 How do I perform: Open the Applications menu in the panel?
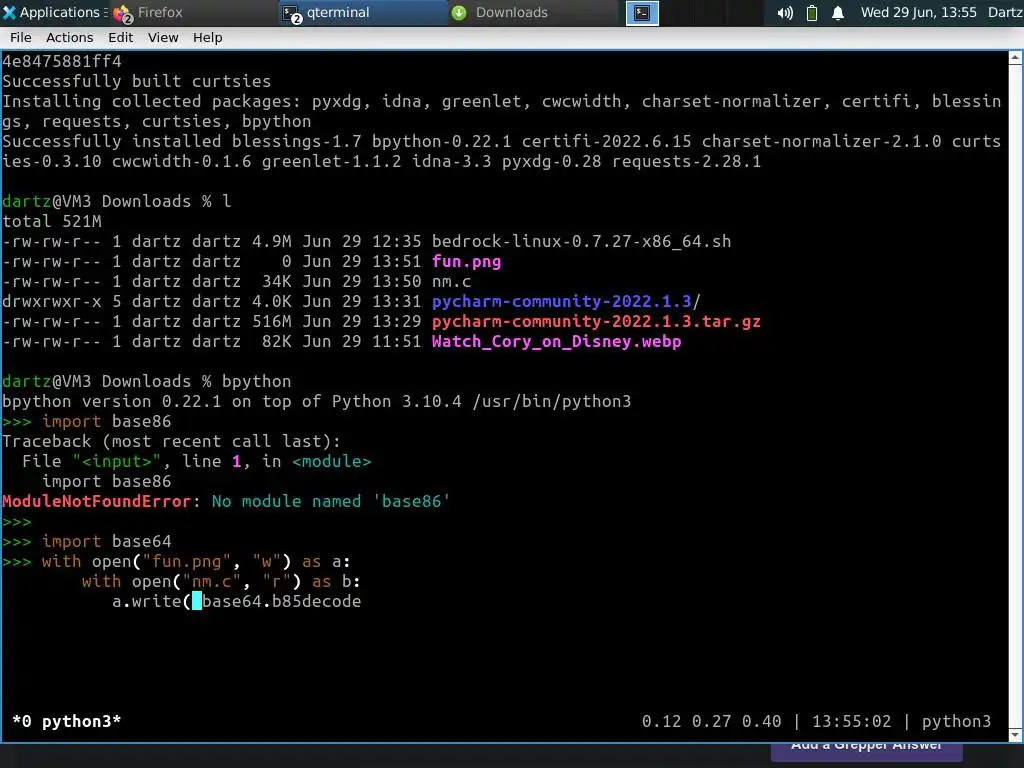(52, 12)
